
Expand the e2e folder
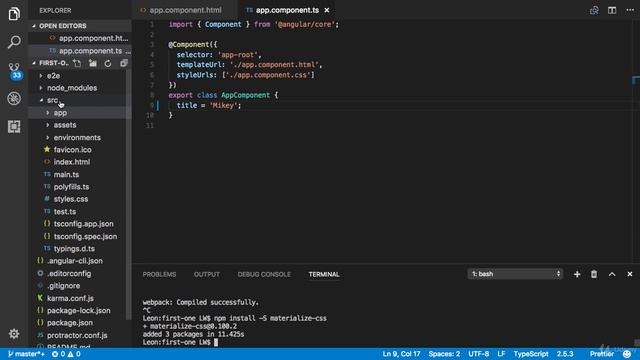(53, 76)
